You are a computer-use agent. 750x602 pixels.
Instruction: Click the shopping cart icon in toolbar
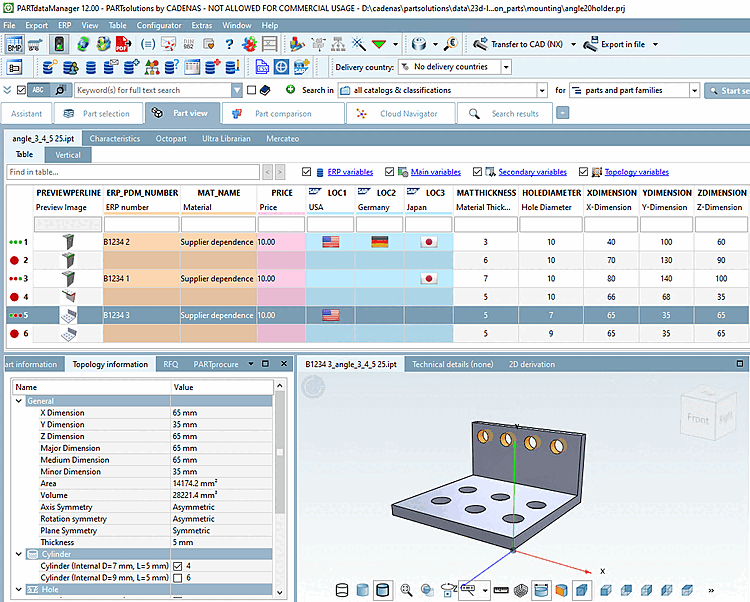(35, 44)
